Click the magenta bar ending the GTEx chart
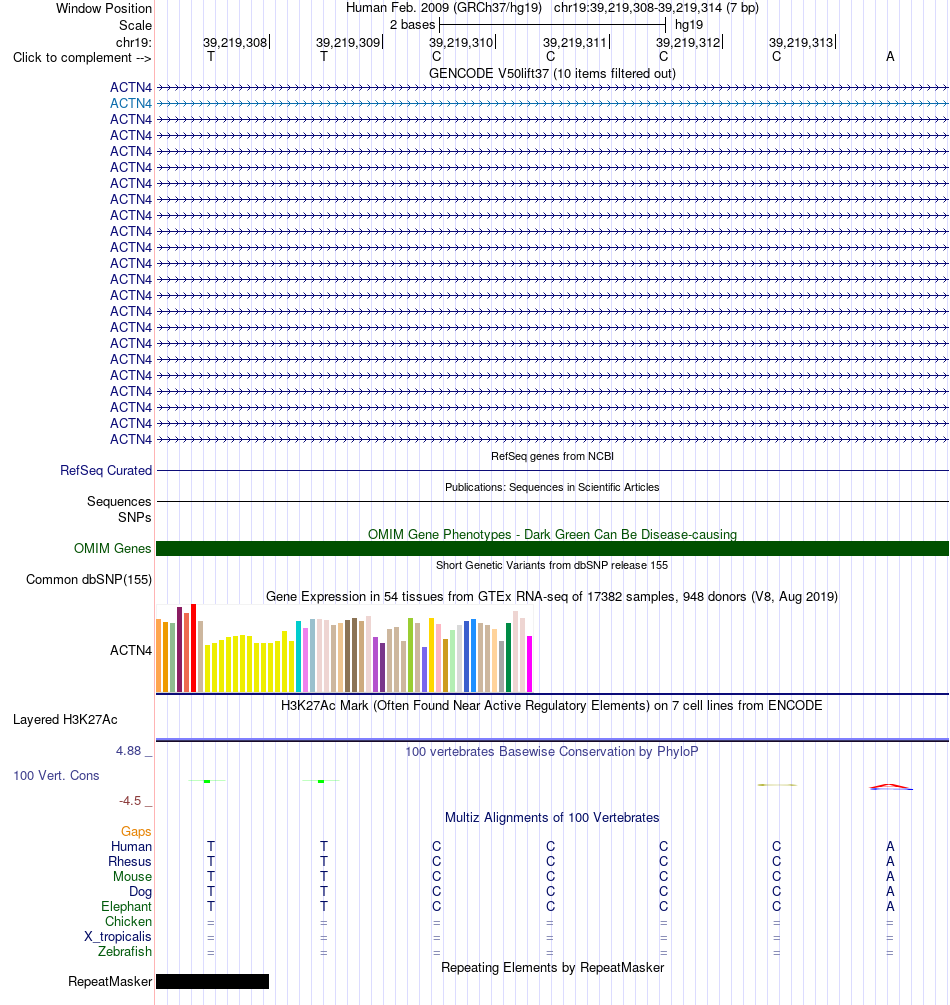This screenshot has height=1005, width=950. (529, 664)
